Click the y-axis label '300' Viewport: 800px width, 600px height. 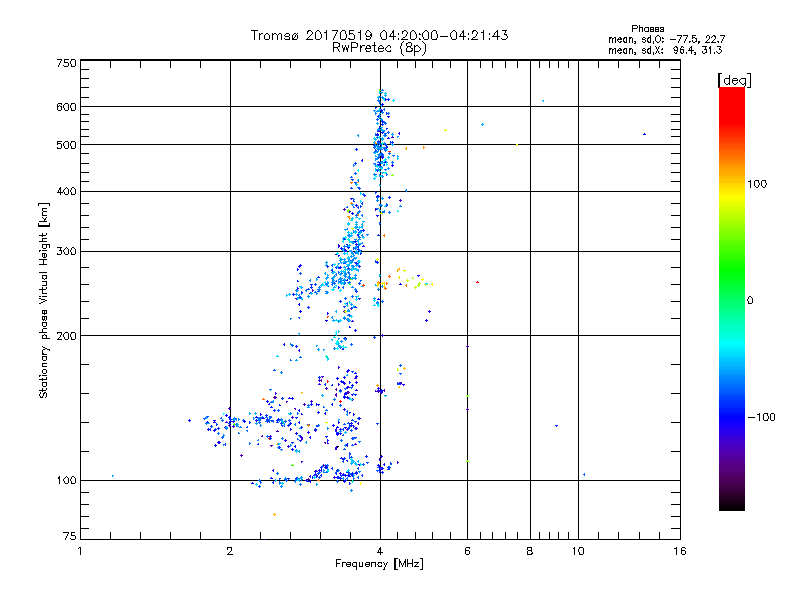pyautogui.click(x=66, y=252)
